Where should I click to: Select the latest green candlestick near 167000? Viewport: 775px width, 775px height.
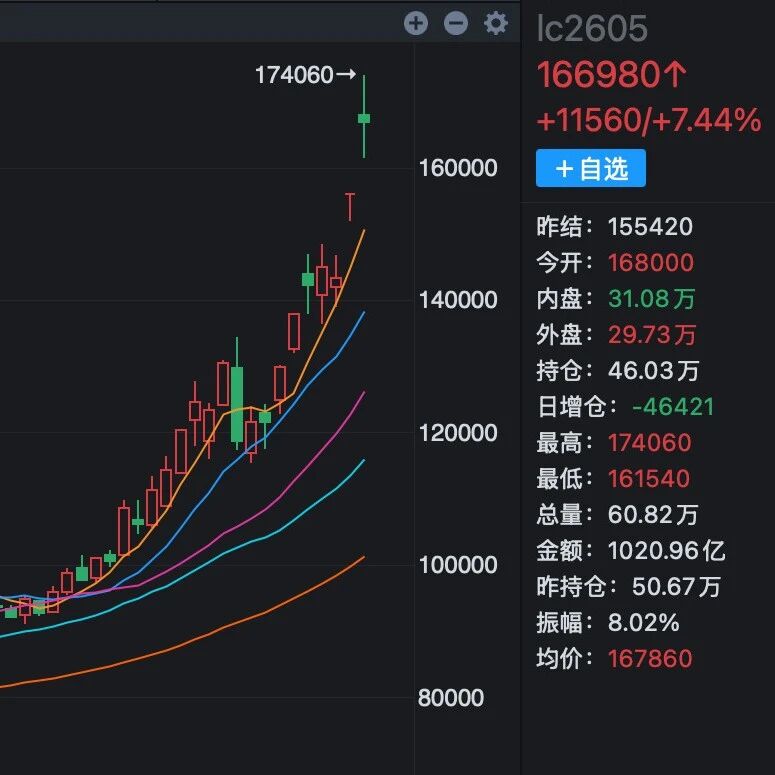pyautogui.click(x=364, y=118)
